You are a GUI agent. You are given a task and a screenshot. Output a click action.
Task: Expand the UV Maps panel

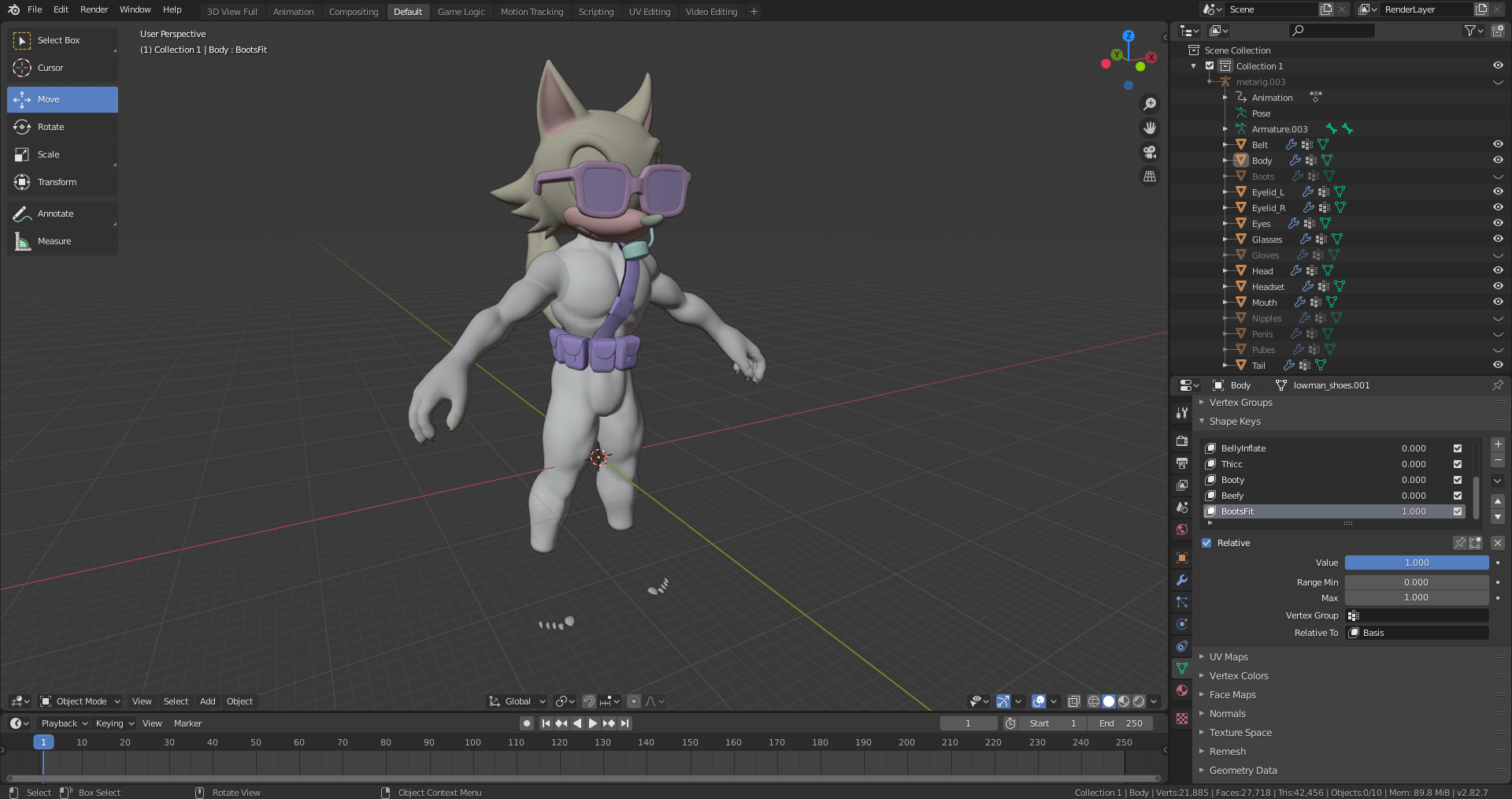1228,657
